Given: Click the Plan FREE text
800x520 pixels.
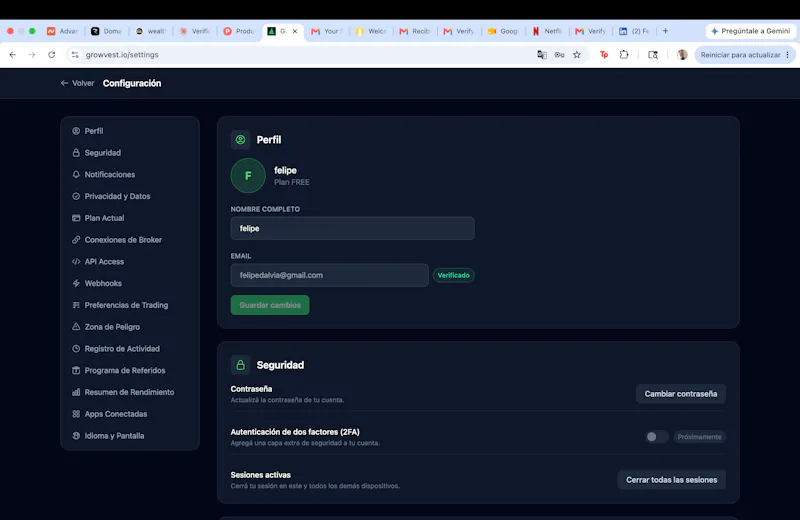Looking at the screenshot, I should pos(292,182).
